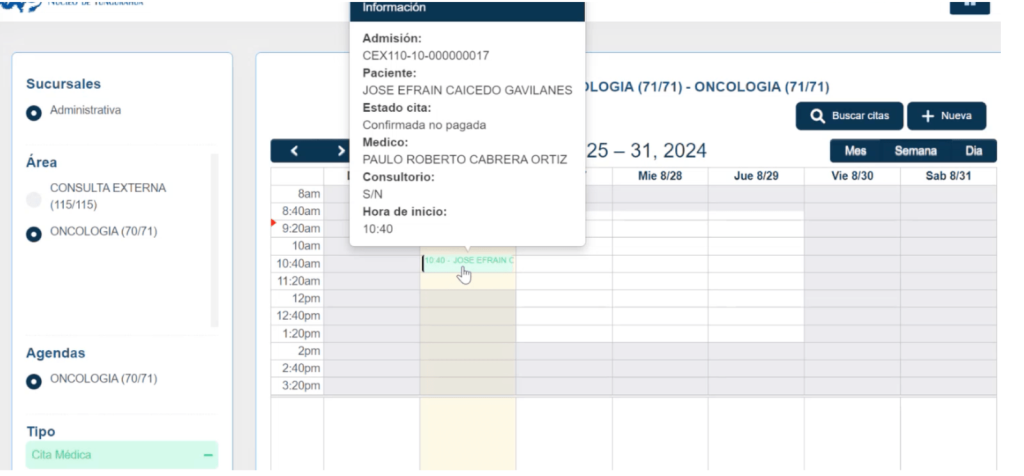1024x476 pixels.
Task: Click the logo in the top-left corner
Action: (x=15, y=3)
